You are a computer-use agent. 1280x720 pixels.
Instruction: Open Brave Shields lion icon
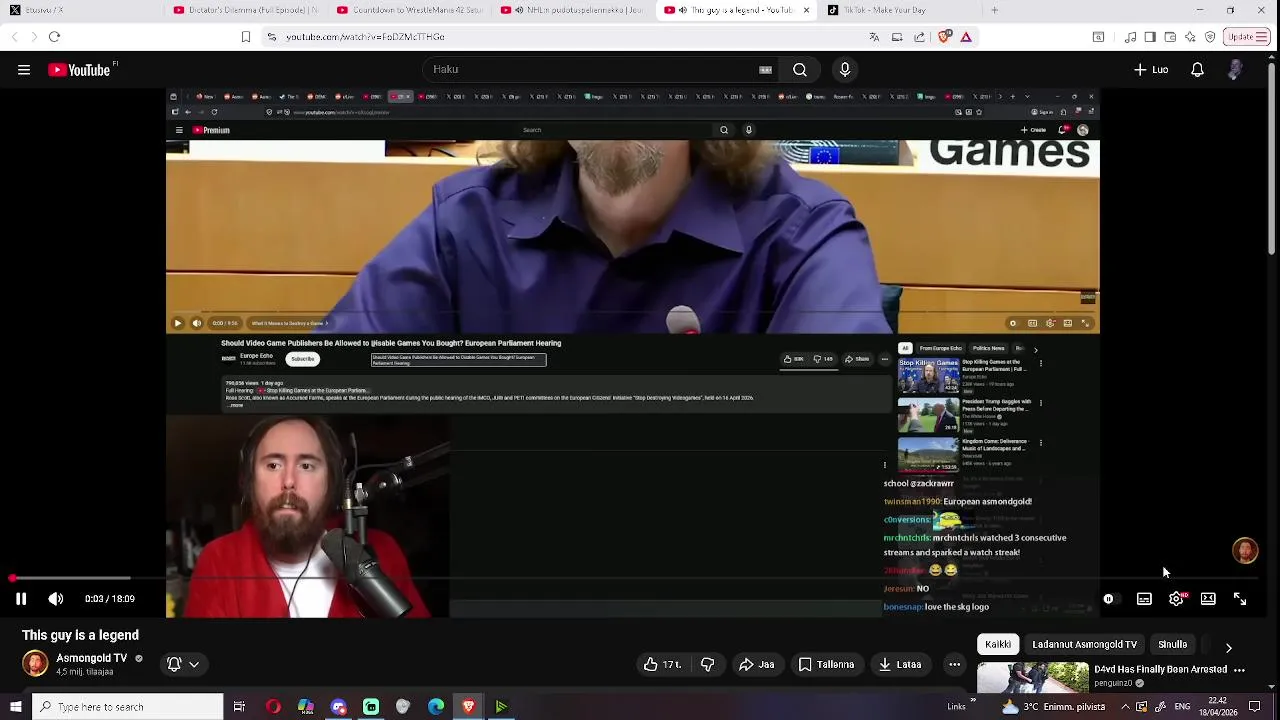[944, 37]
